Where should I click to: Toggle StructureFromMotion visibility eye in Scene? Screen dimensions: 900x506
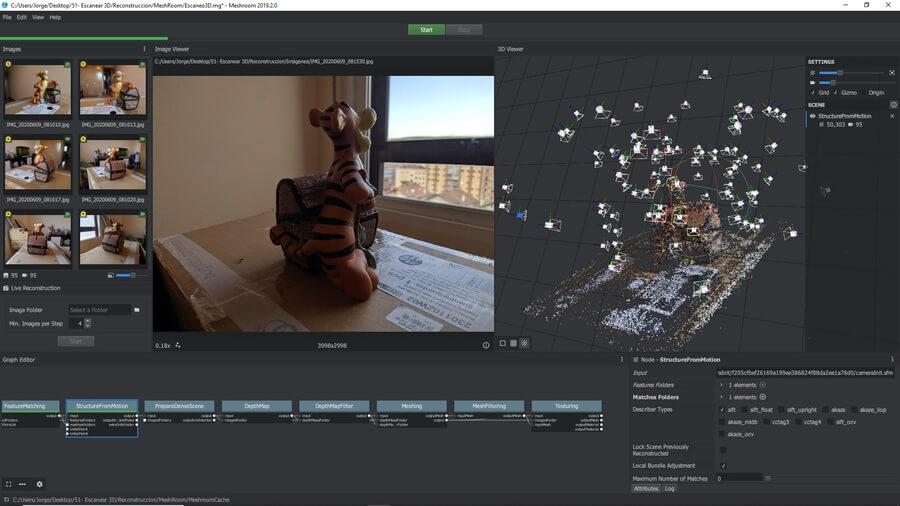point(812,116)
